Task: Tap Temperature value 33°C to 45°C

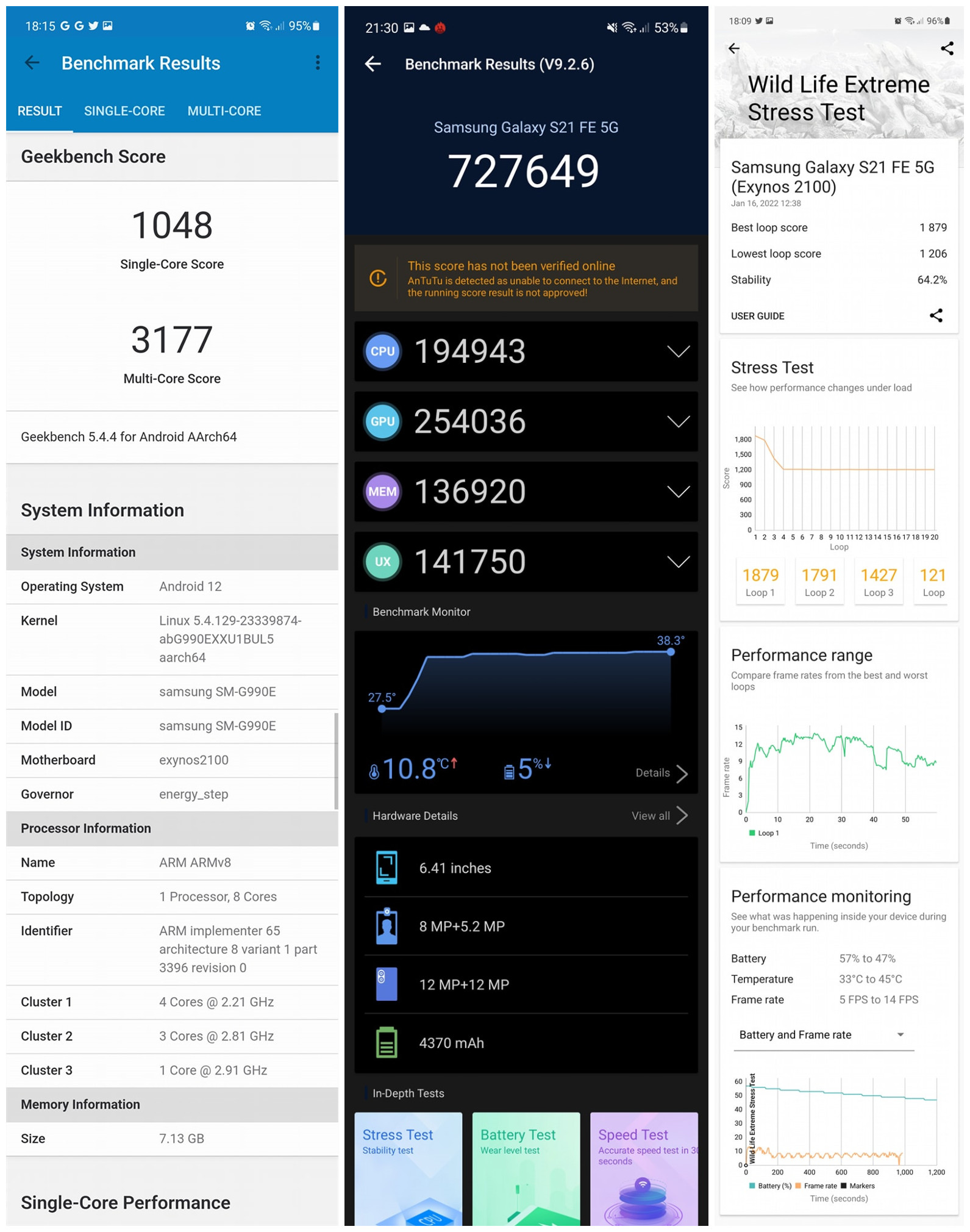Action: point(871,979)
